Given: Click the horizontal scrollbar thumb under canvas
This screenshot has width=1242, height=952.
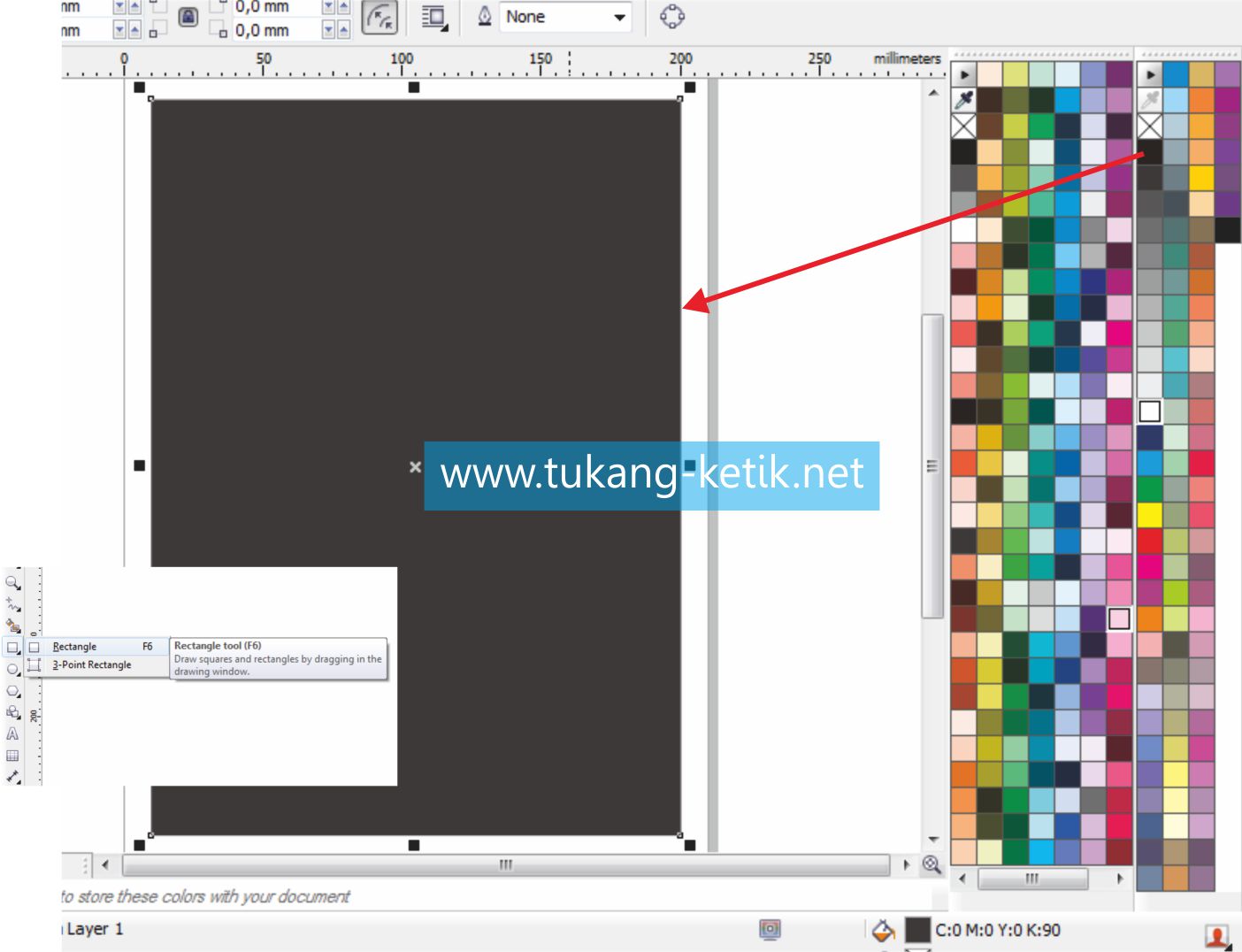Looking at the screenshot, I should tap(506, 864).
